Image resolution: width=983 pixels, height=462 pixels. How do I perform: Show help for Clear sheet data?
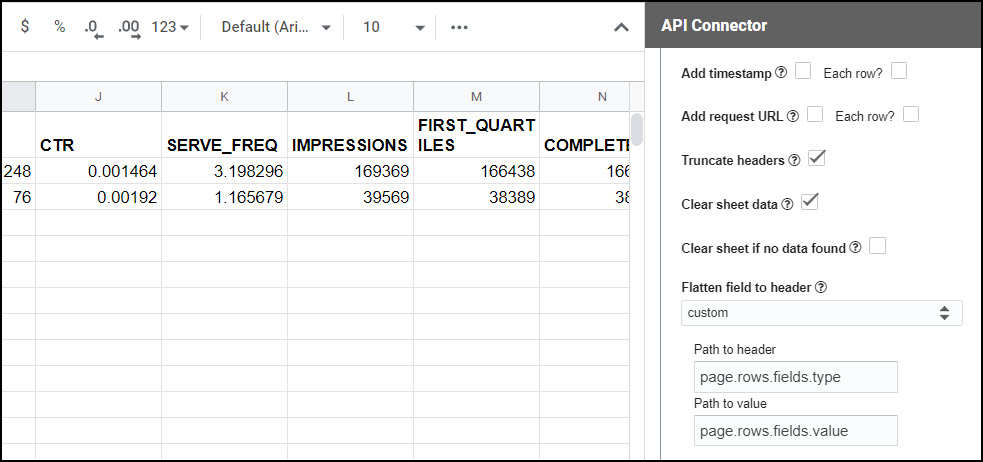coord(788,204)
